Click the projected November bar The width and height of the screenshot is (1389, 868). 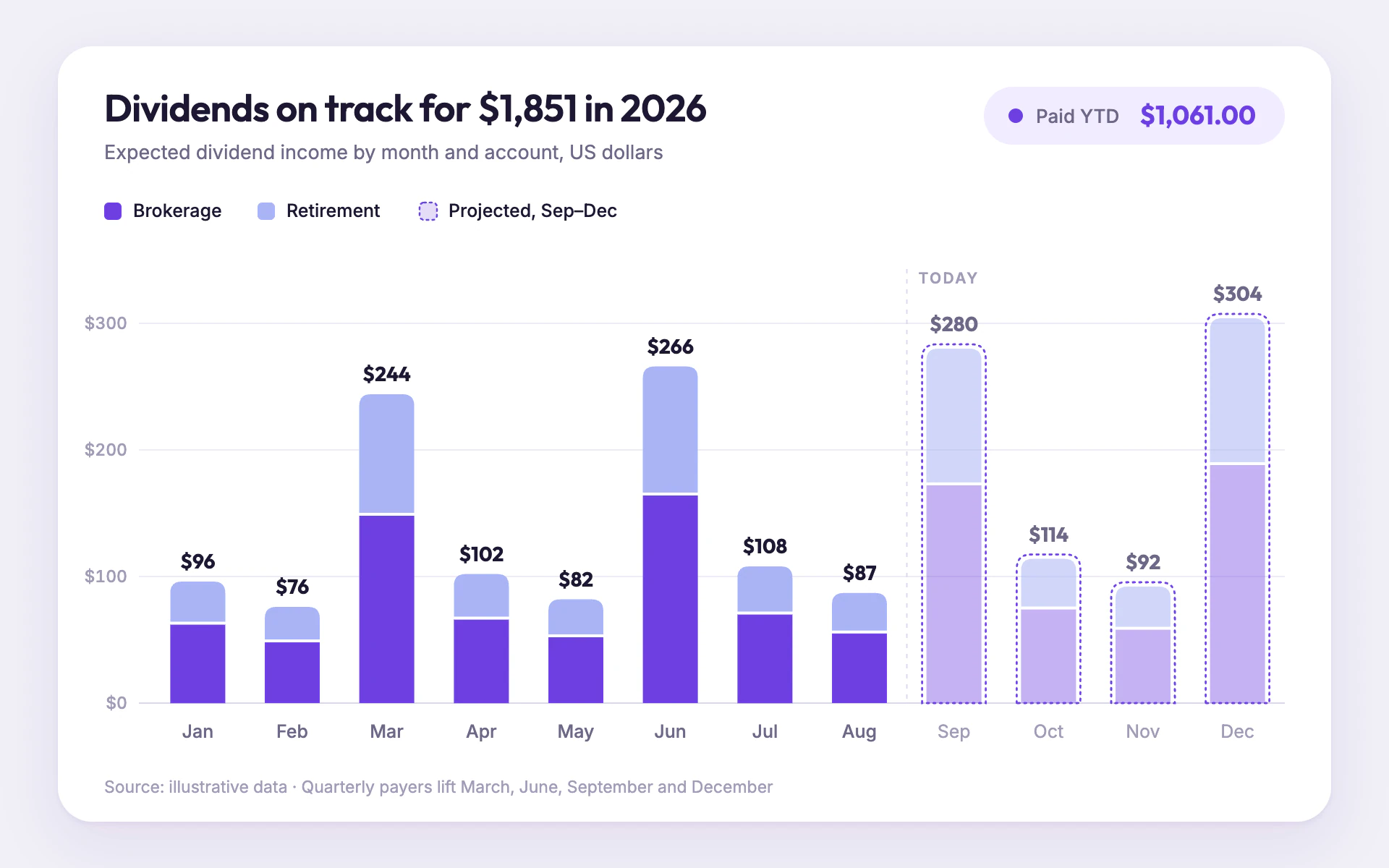point(1143,643)
